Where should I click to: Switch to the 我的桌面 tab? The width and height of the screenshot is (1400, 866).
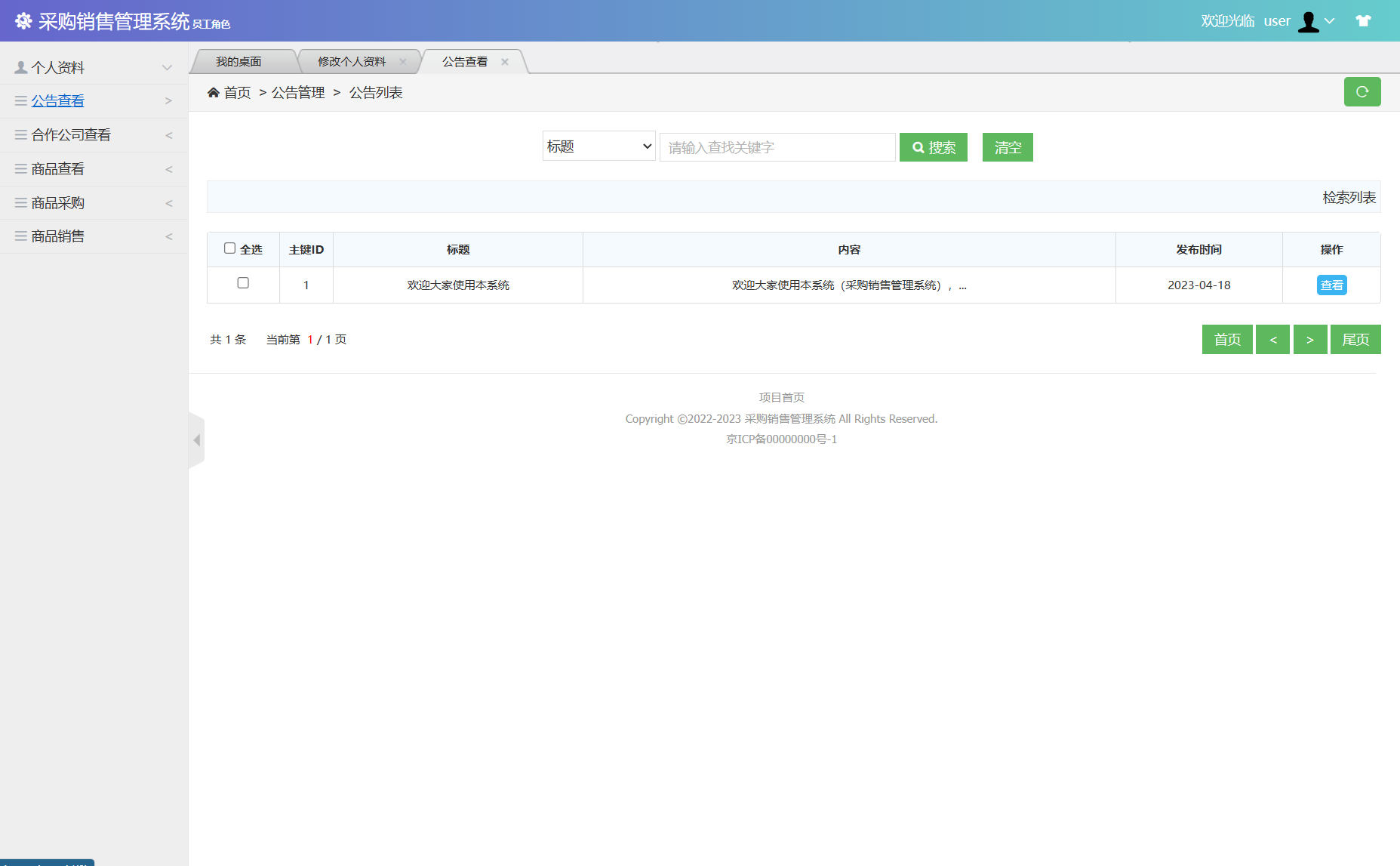[x=239, y=60]
